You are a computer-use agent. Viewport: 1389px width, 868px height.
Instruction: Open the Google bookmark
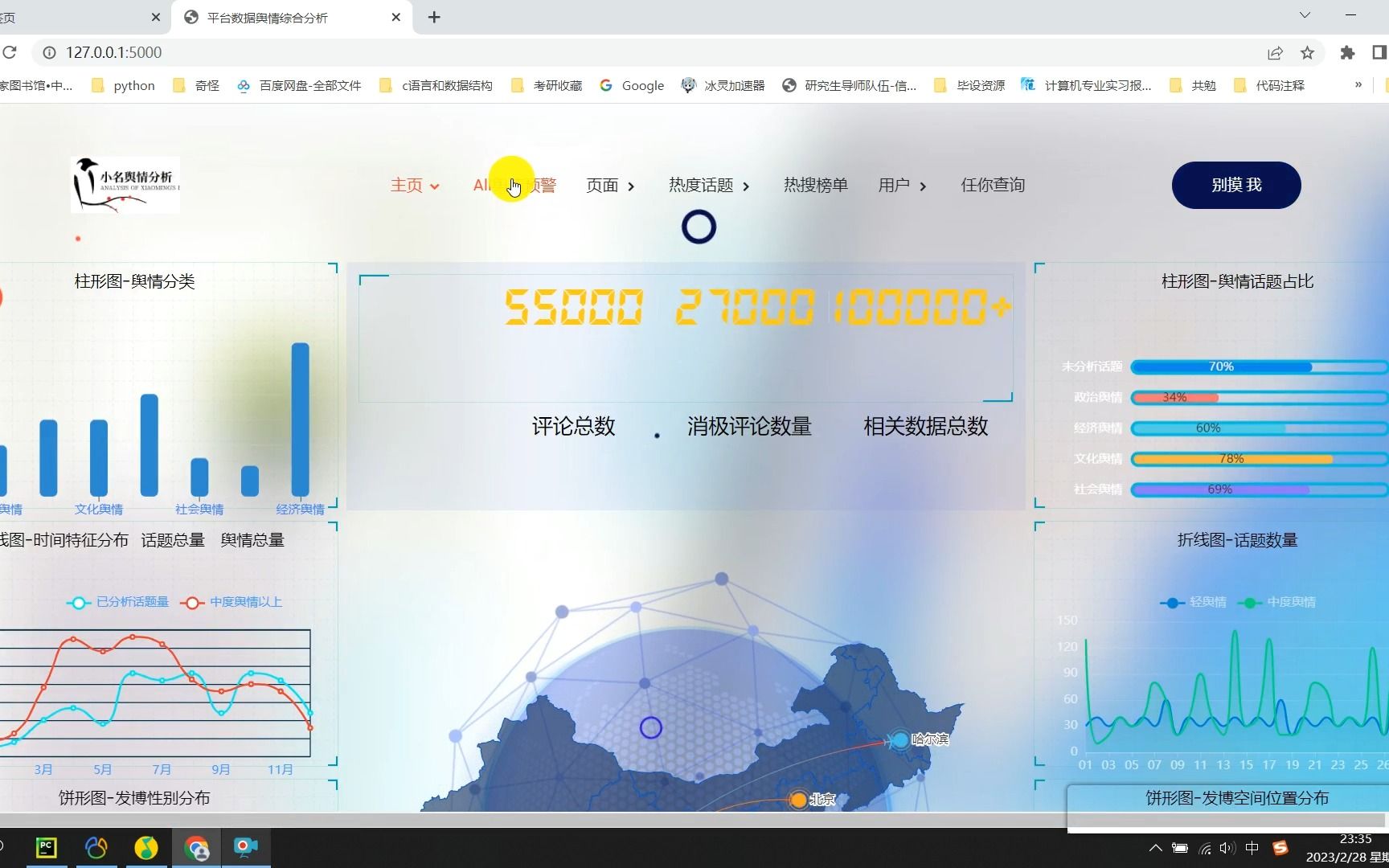(632, 85)
